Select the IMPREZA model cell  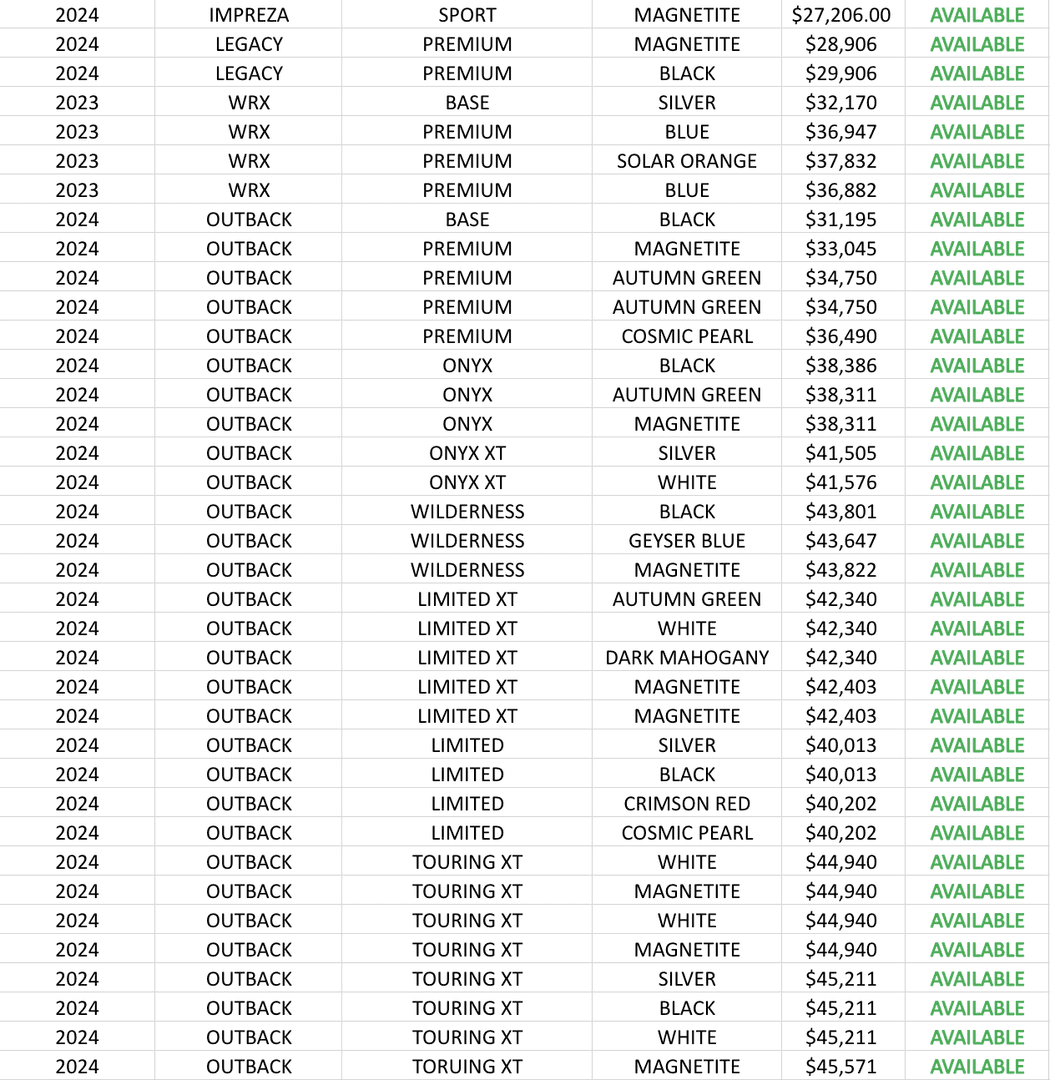[x=249, y=15]
